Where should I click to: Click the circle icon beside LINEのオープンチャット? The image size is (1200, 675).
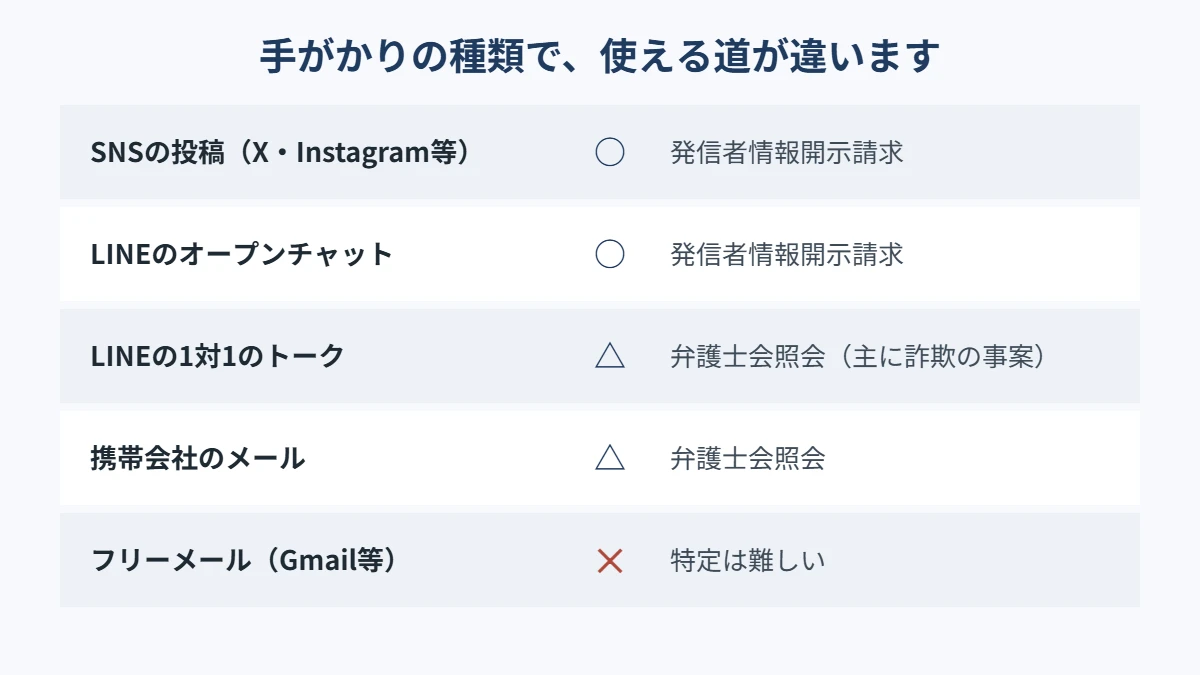[x=610, y=254]
